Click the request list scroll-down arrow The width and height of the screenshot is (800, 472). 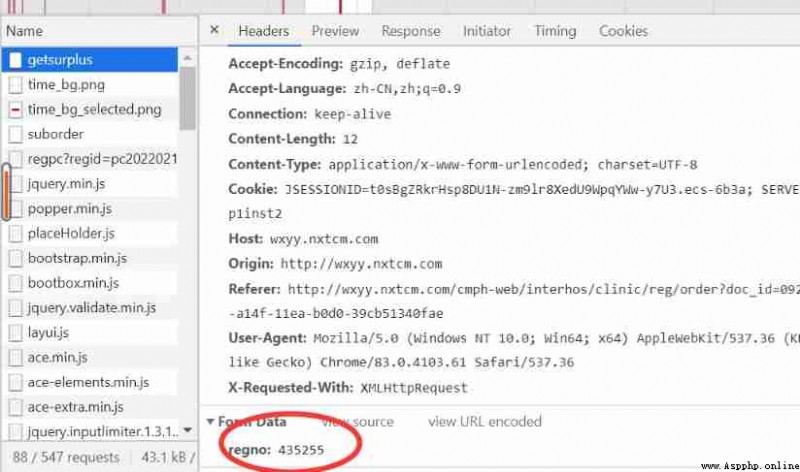coord(187,430)
